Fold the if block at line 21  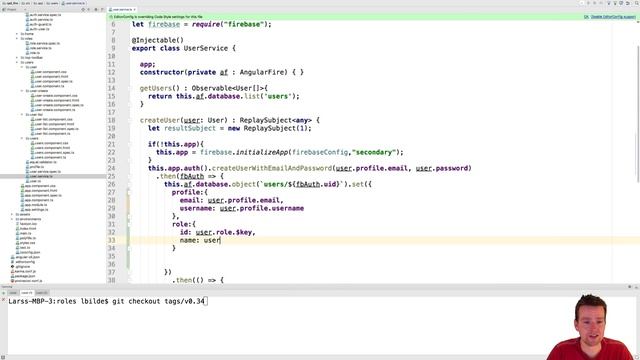pyautogui.click(x=130, y=144)
